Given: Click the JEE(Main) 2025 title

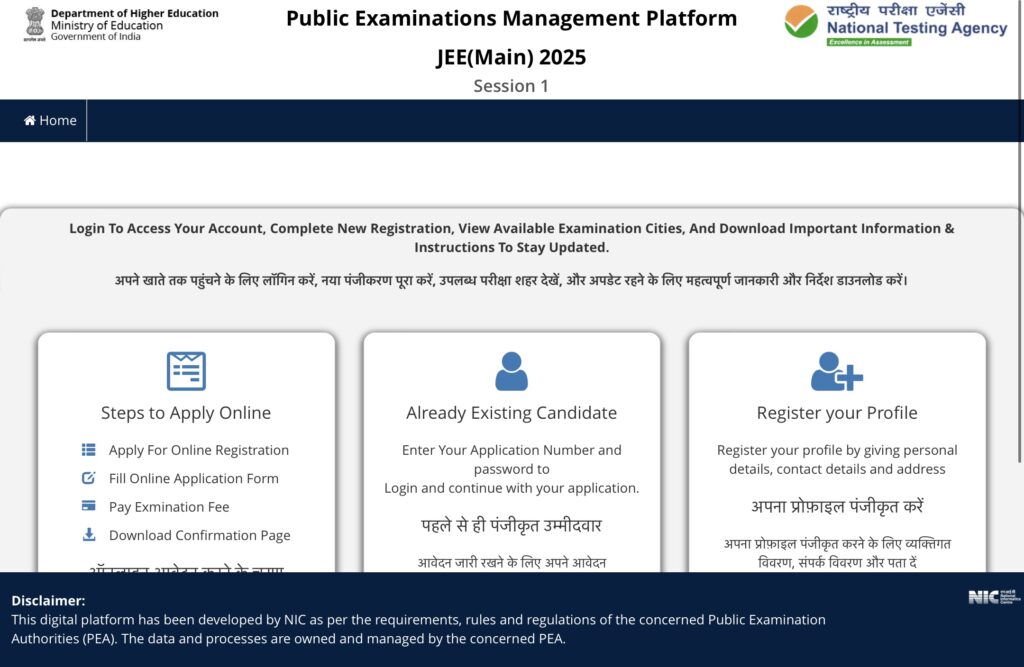Looking at the screenshot, I should pos(511,57).
